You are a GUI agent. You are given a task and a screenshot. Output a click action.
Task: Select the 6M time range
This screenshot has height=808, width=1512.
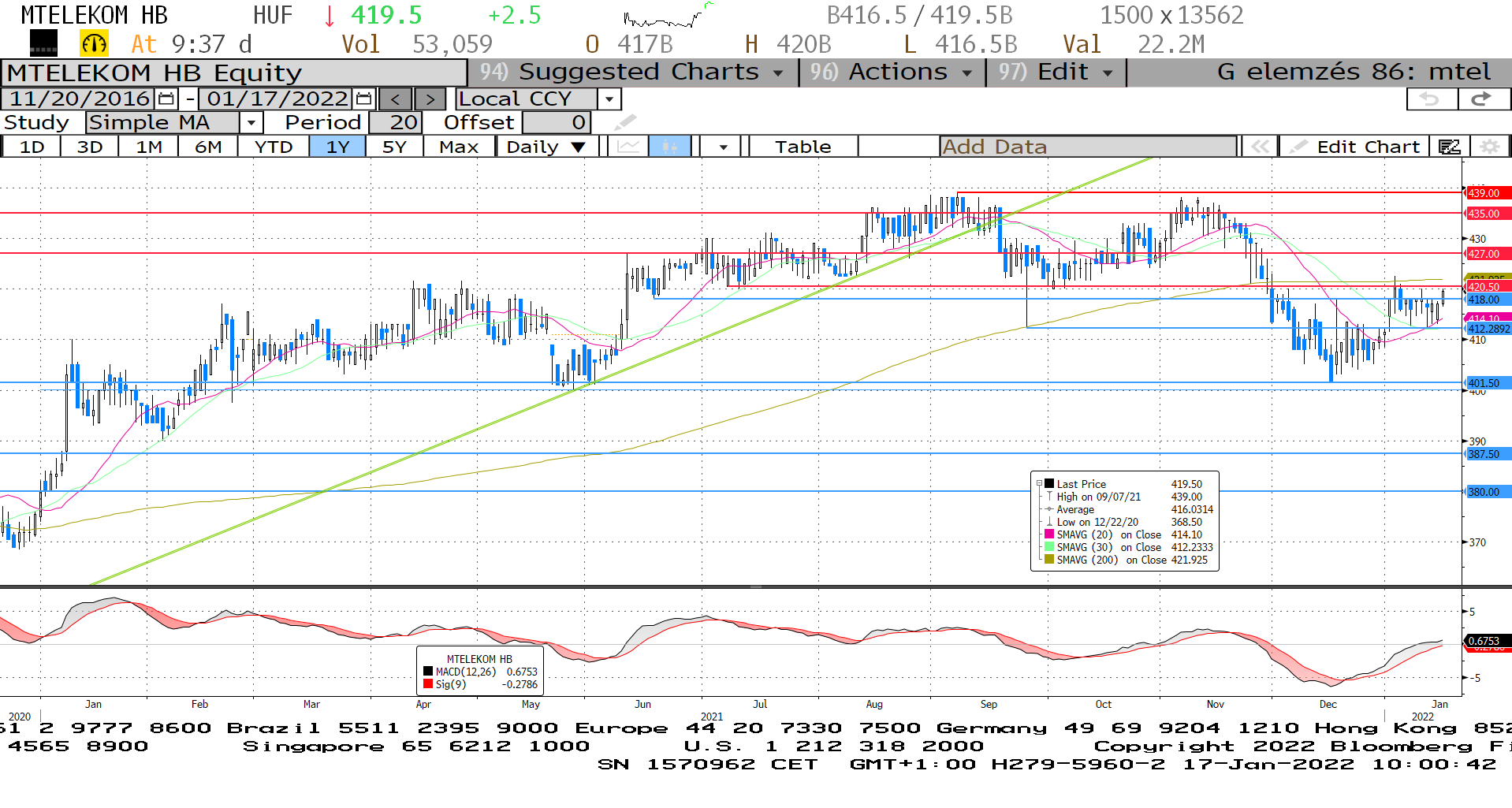pos(208,147)
